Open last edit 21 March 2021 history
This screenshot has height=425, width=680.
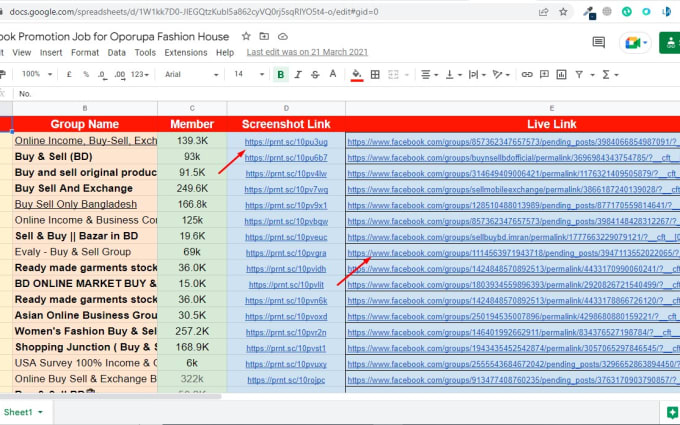(307, 52)
